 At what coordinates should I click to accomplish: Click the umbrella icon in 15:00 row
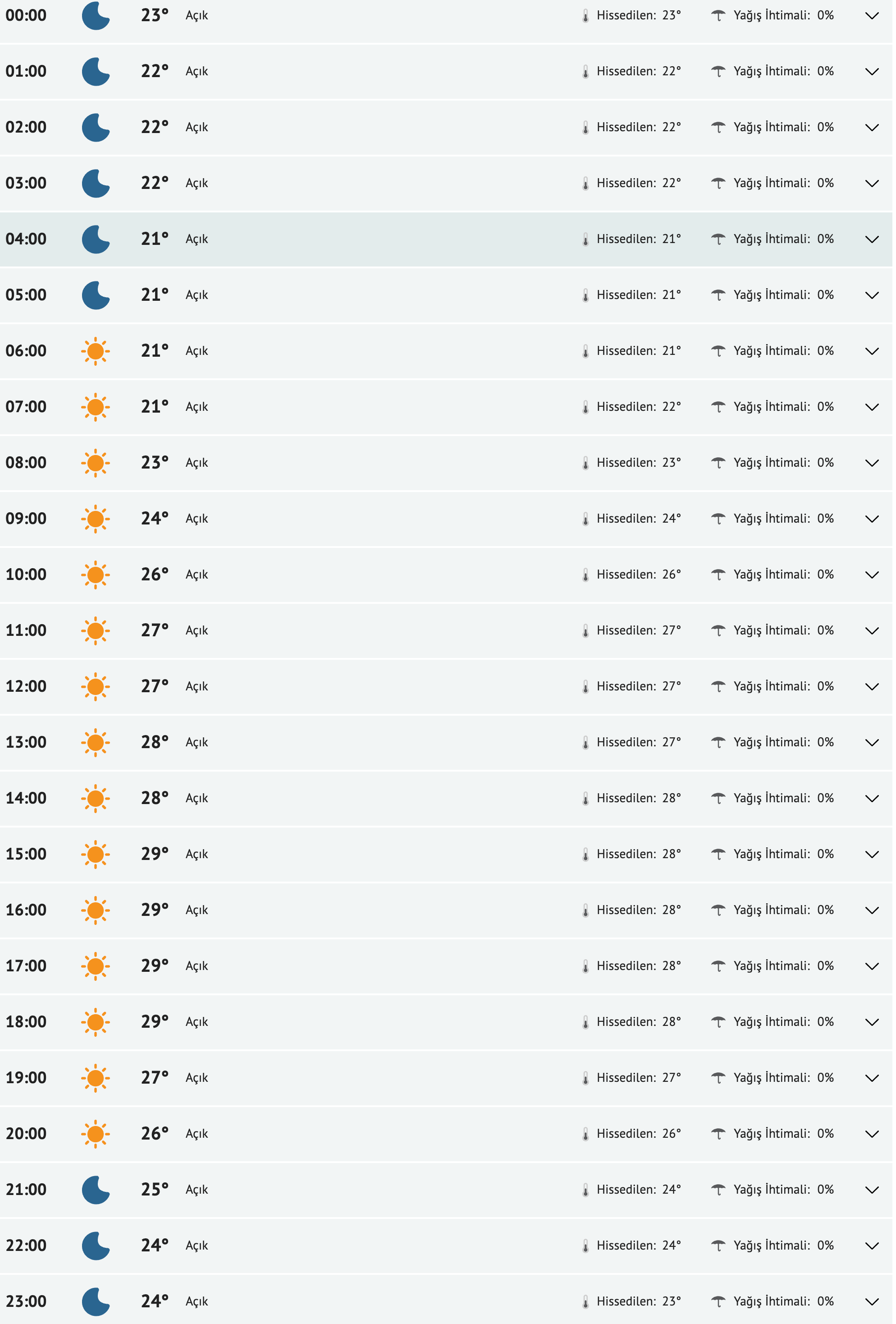tap(718, 854)
